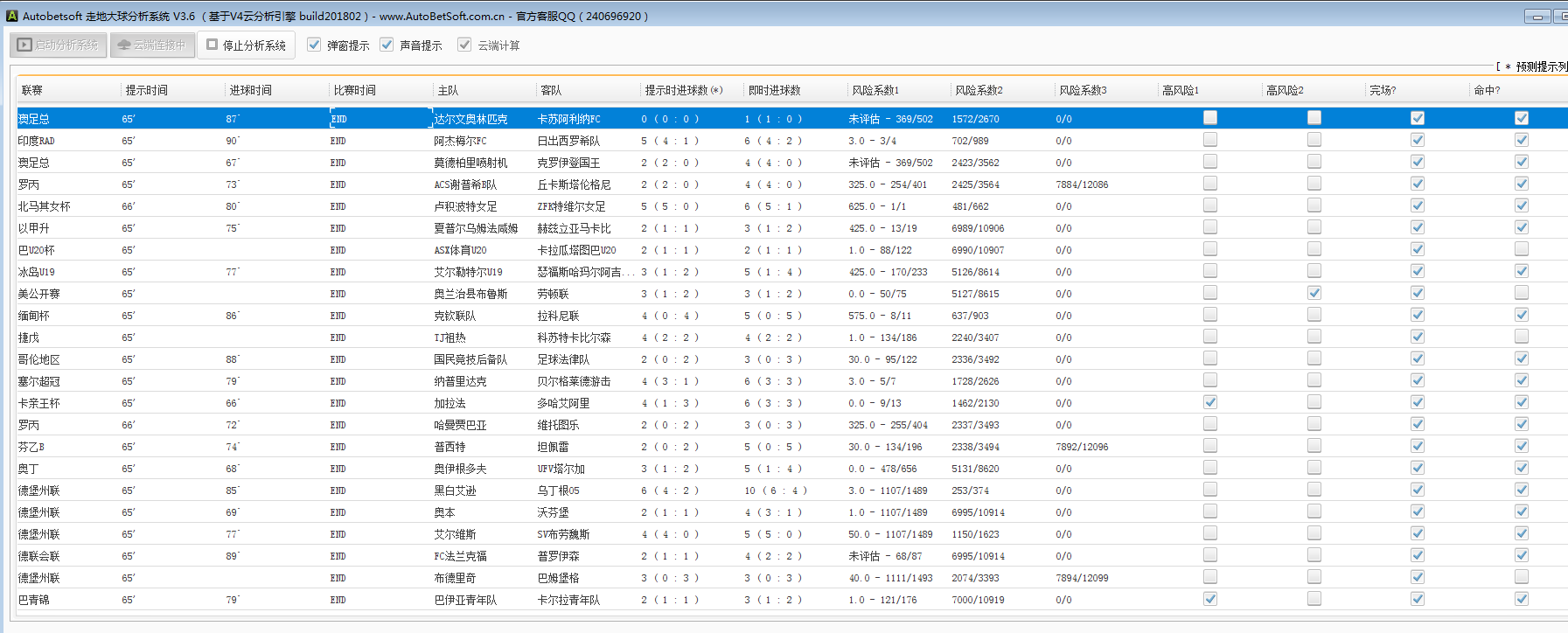
Task: Click the stop square icon on 停止分析系统
Action: (x=212, y=45)
